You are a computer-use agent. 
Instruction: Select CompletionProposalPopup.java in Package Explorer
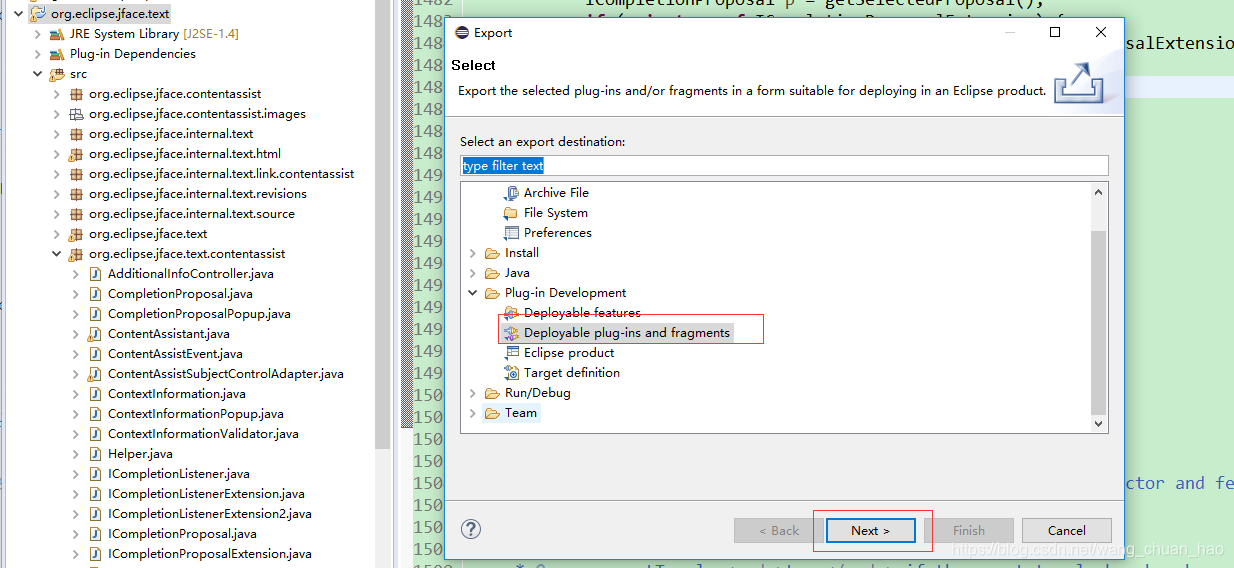click(x=199, y=314)
